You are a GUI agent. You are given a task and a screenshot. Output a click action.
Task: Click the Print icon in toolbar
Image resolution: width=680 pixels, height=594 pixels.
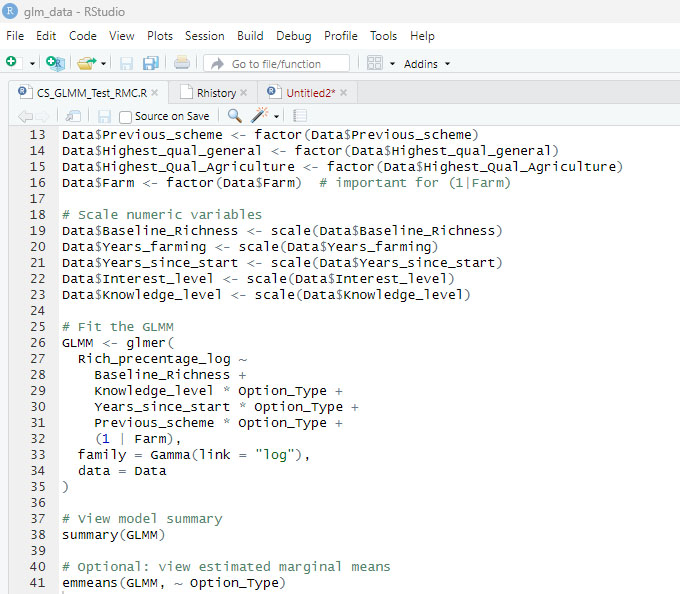coord(181,63)
